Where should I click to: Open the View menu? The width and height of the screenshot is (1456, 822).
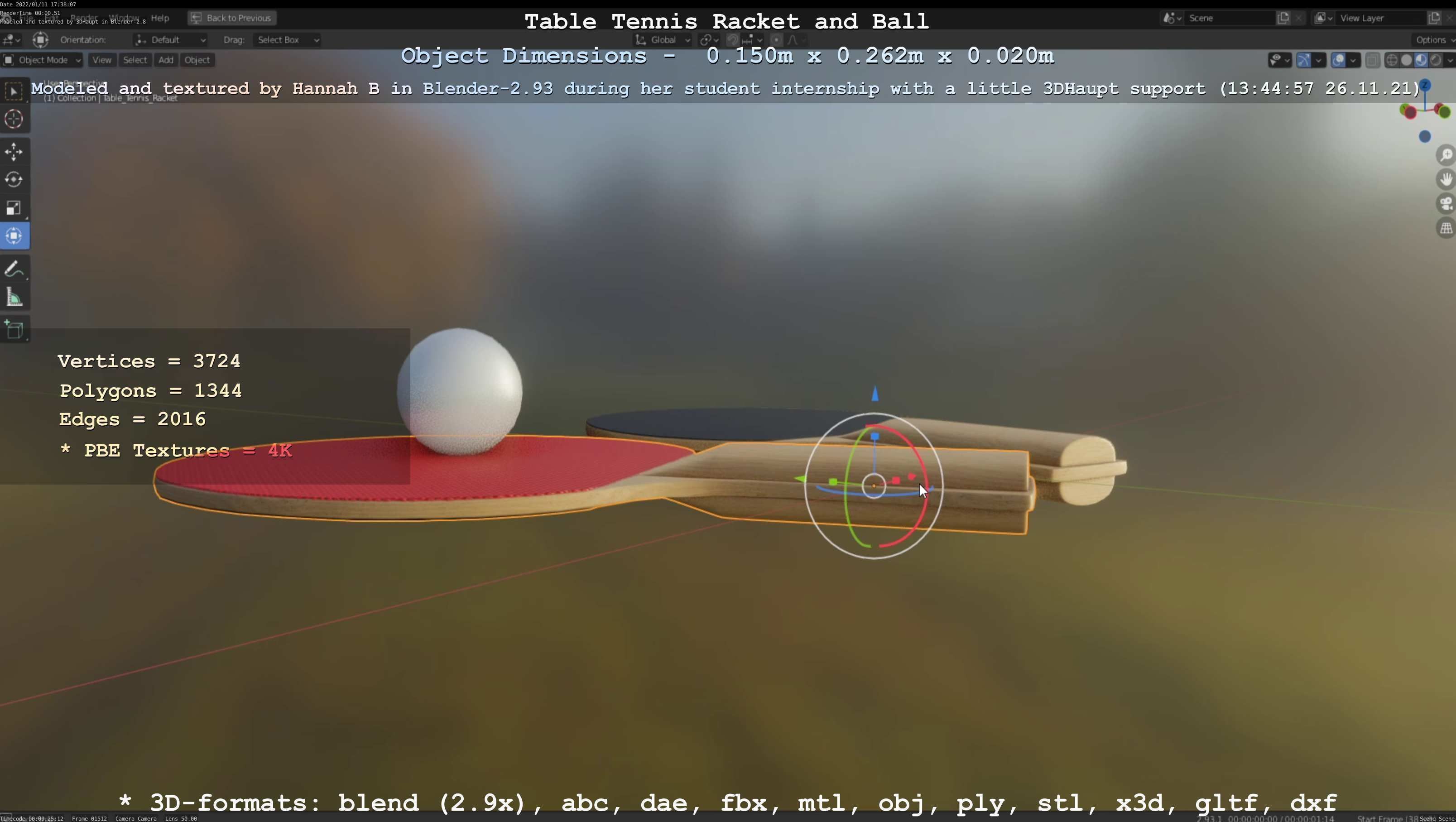tap(102, 60)
